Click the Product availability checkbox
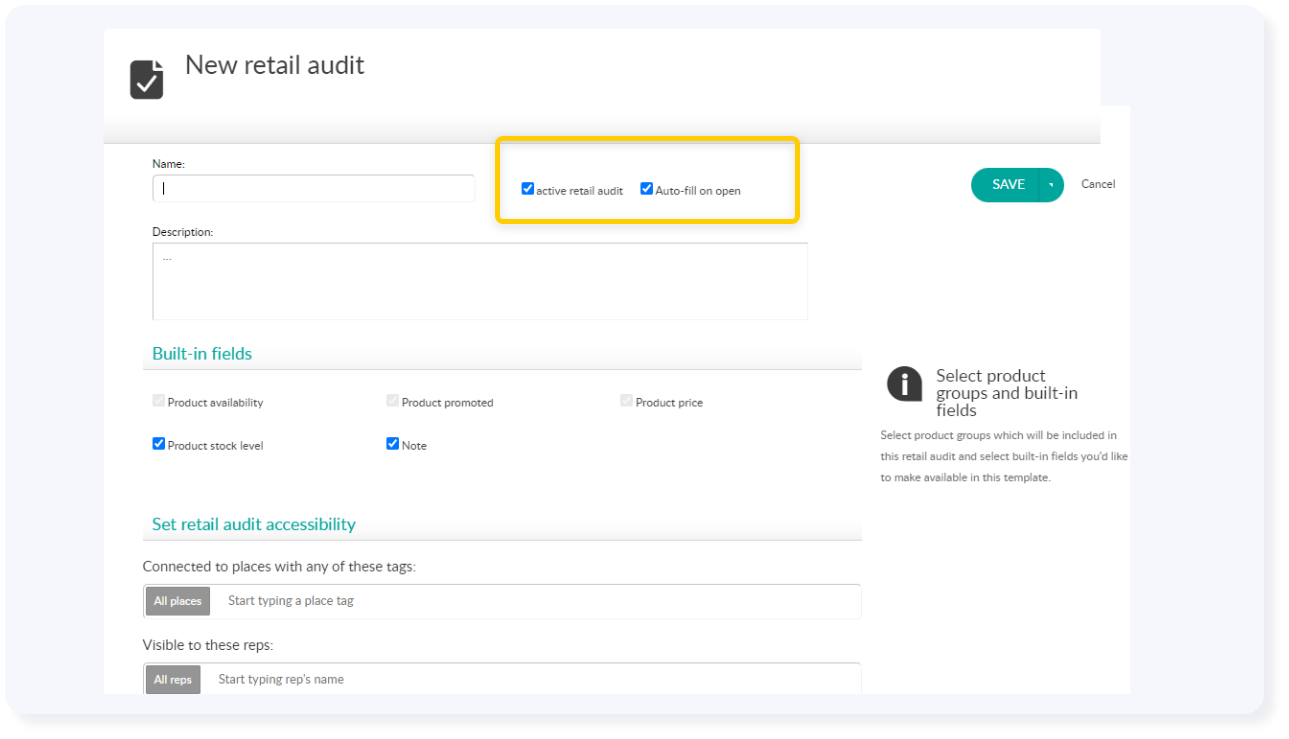 click(x=158, y=401)
